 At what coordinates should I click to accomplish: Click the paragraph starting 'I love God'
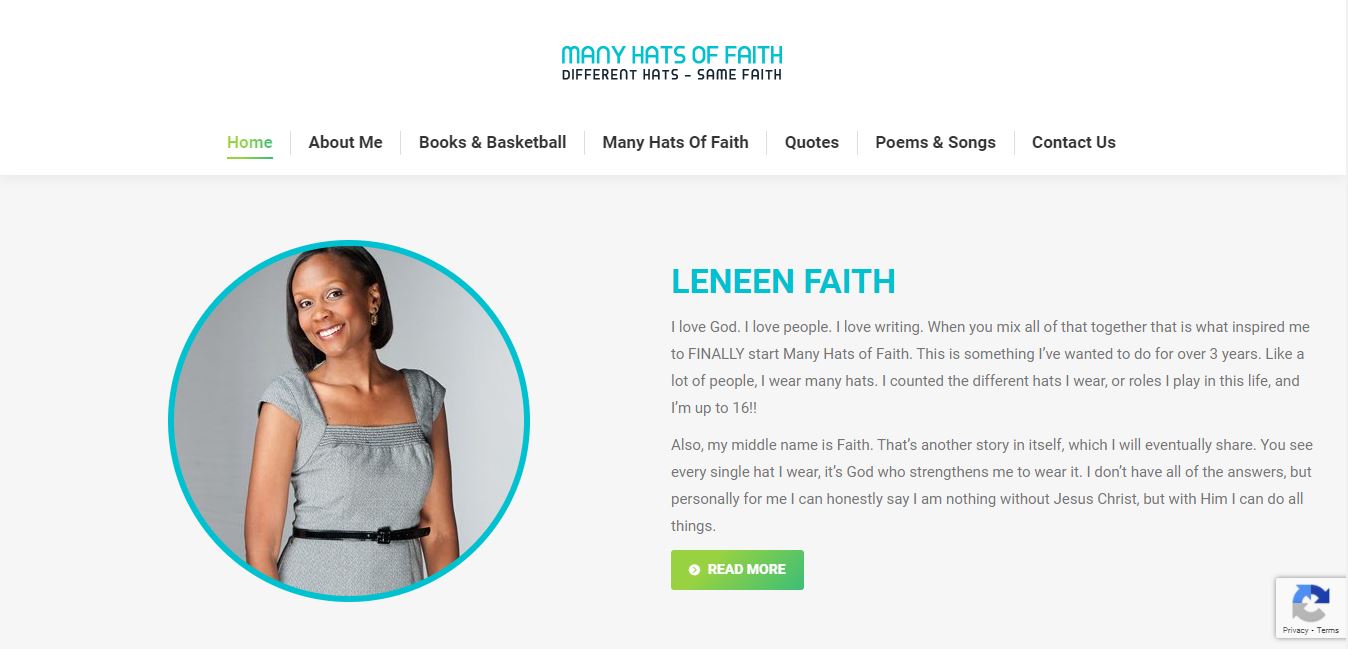[990, 367]
